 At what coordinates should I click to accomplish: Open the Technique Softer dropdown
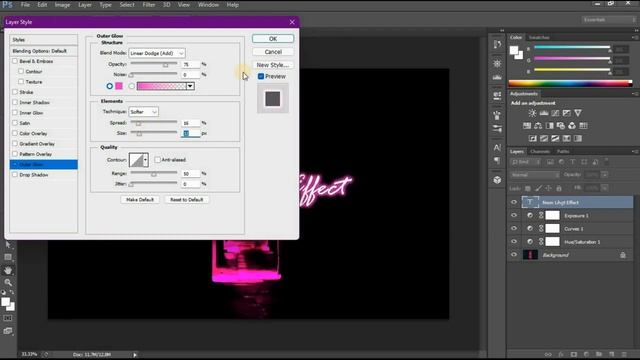(144, 112)
